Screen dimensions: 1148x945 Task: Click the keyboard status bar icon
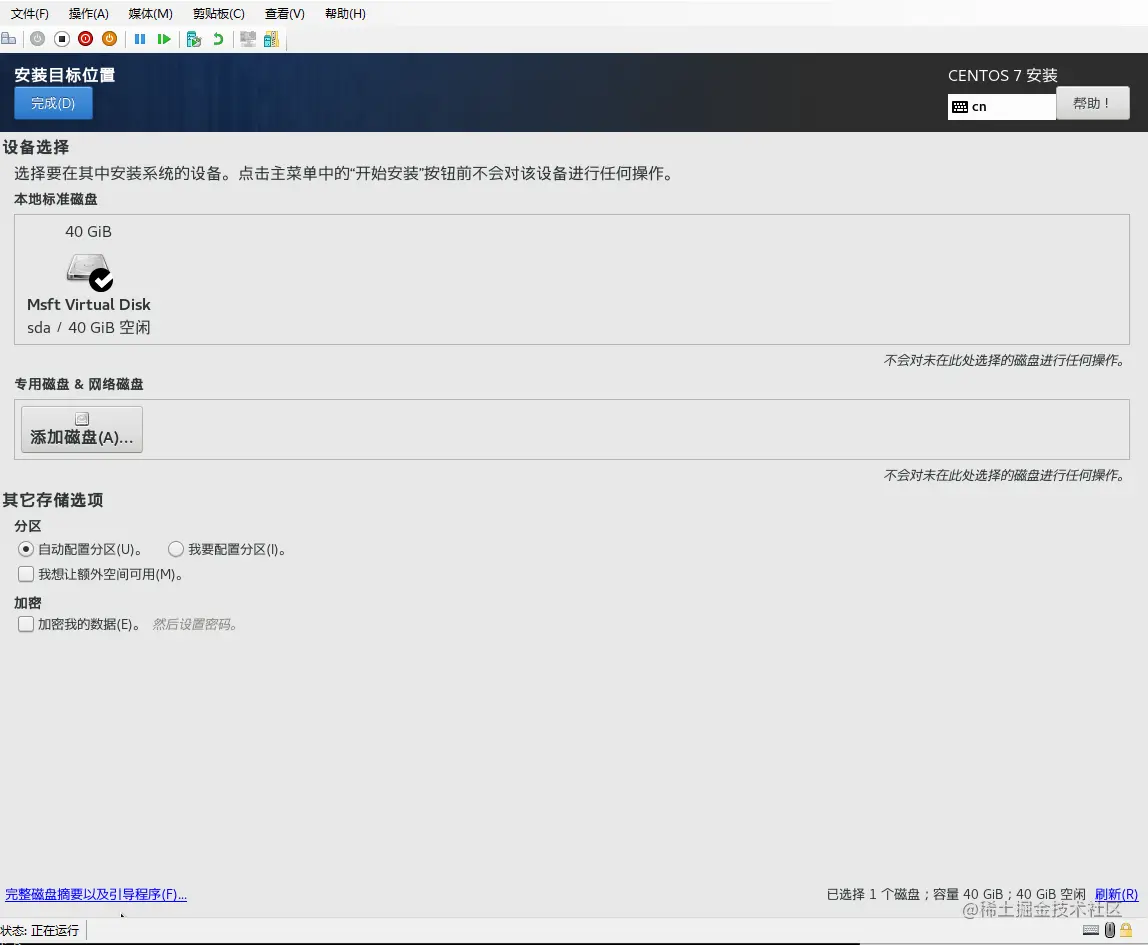pos(1091,930)
